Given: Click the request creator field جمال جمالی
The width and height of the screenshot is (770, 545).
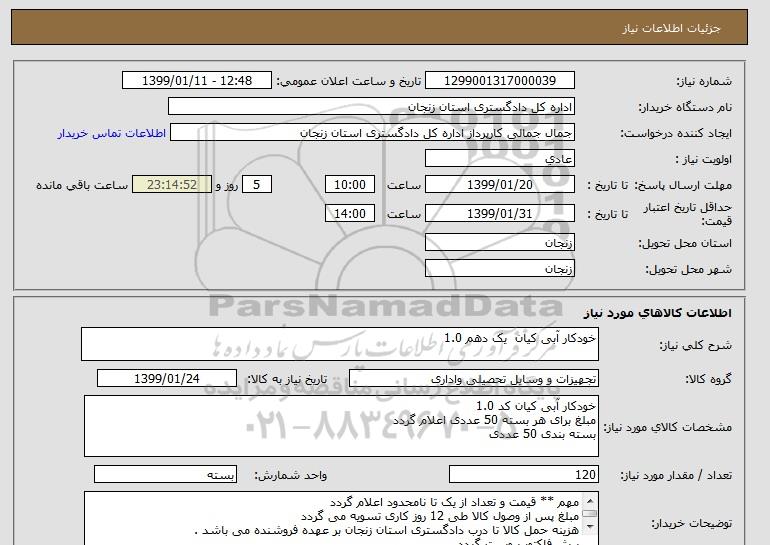Looking at the screenshot, I should point(372,133).
